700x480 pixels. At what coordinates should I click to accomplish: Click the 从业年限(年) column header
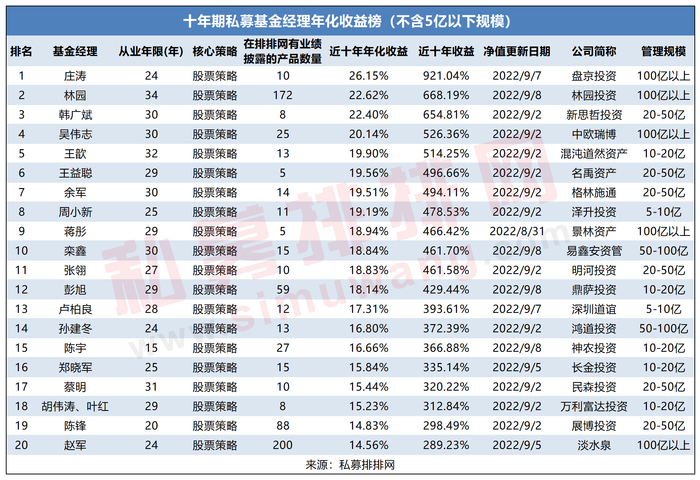(151, 51)
